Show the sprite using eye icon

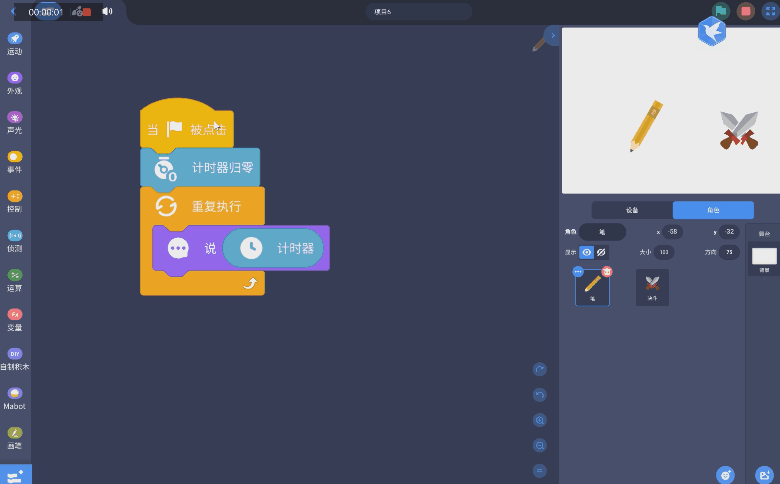[586, 252]
